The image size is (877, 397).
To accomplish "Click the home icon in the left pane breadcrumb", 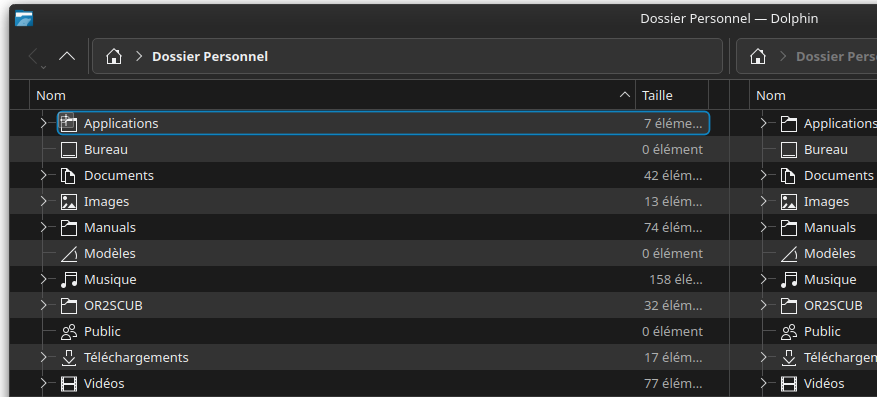I will coord(114,56).
